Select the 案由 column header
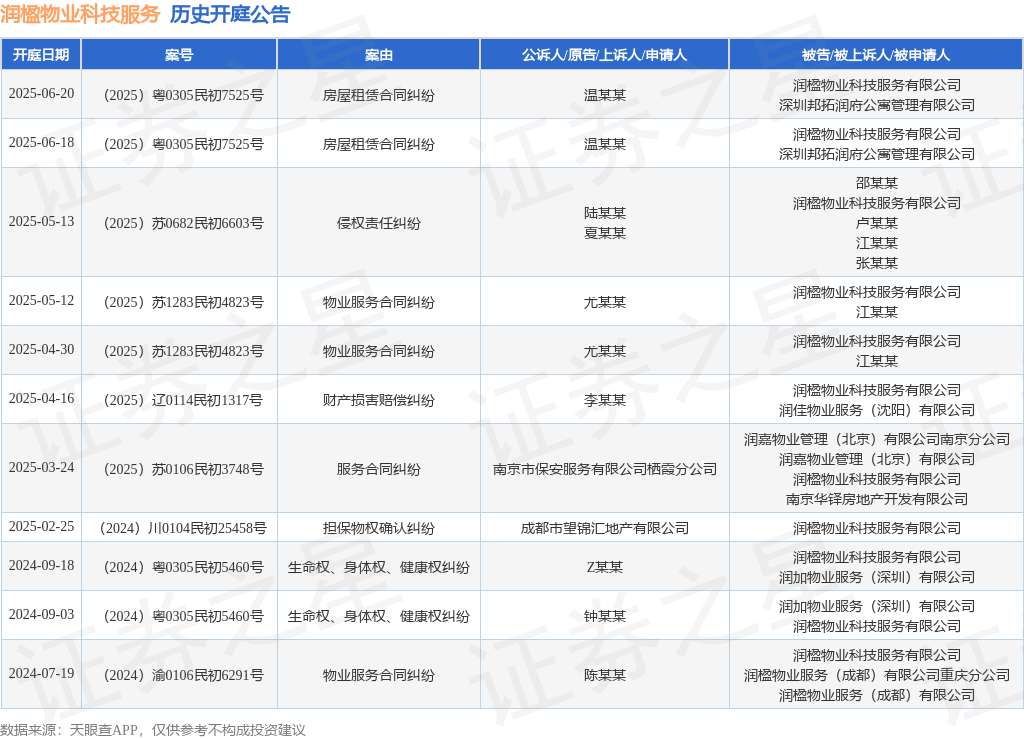The image size is (1024, 739). click(379, 55)
